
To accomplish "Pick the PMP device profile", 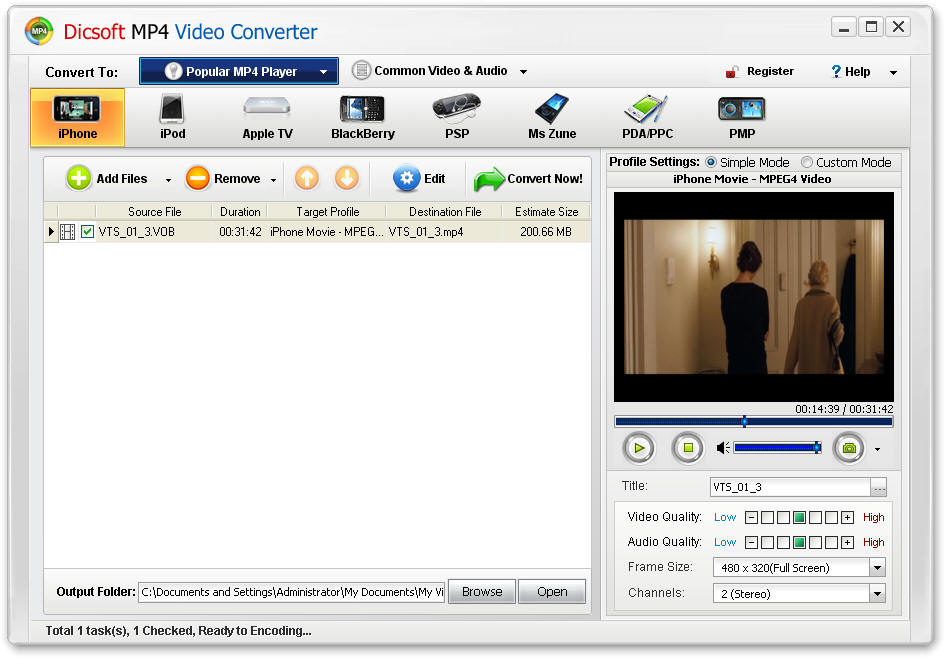I will [x=742, y=118].
